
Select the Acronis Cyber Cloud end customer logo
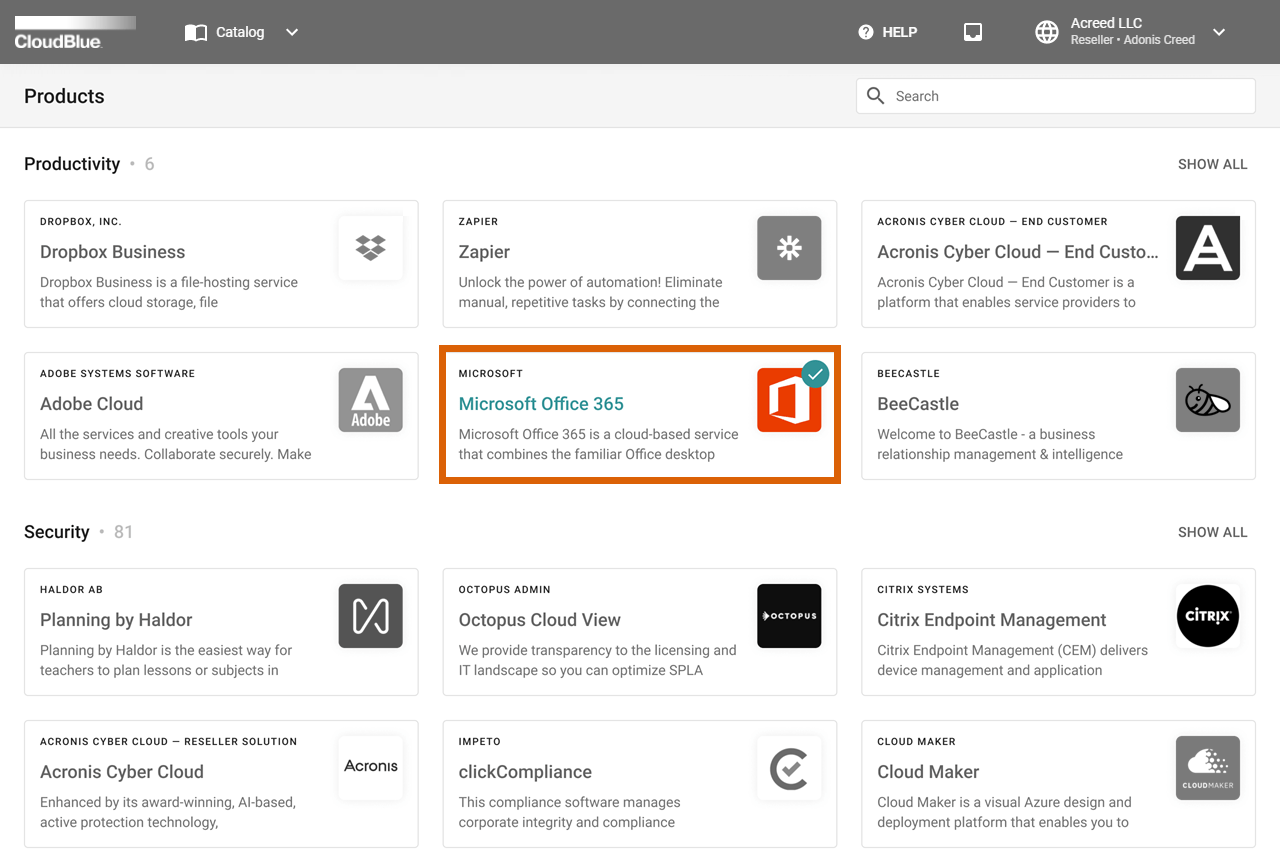[1207, 248]
